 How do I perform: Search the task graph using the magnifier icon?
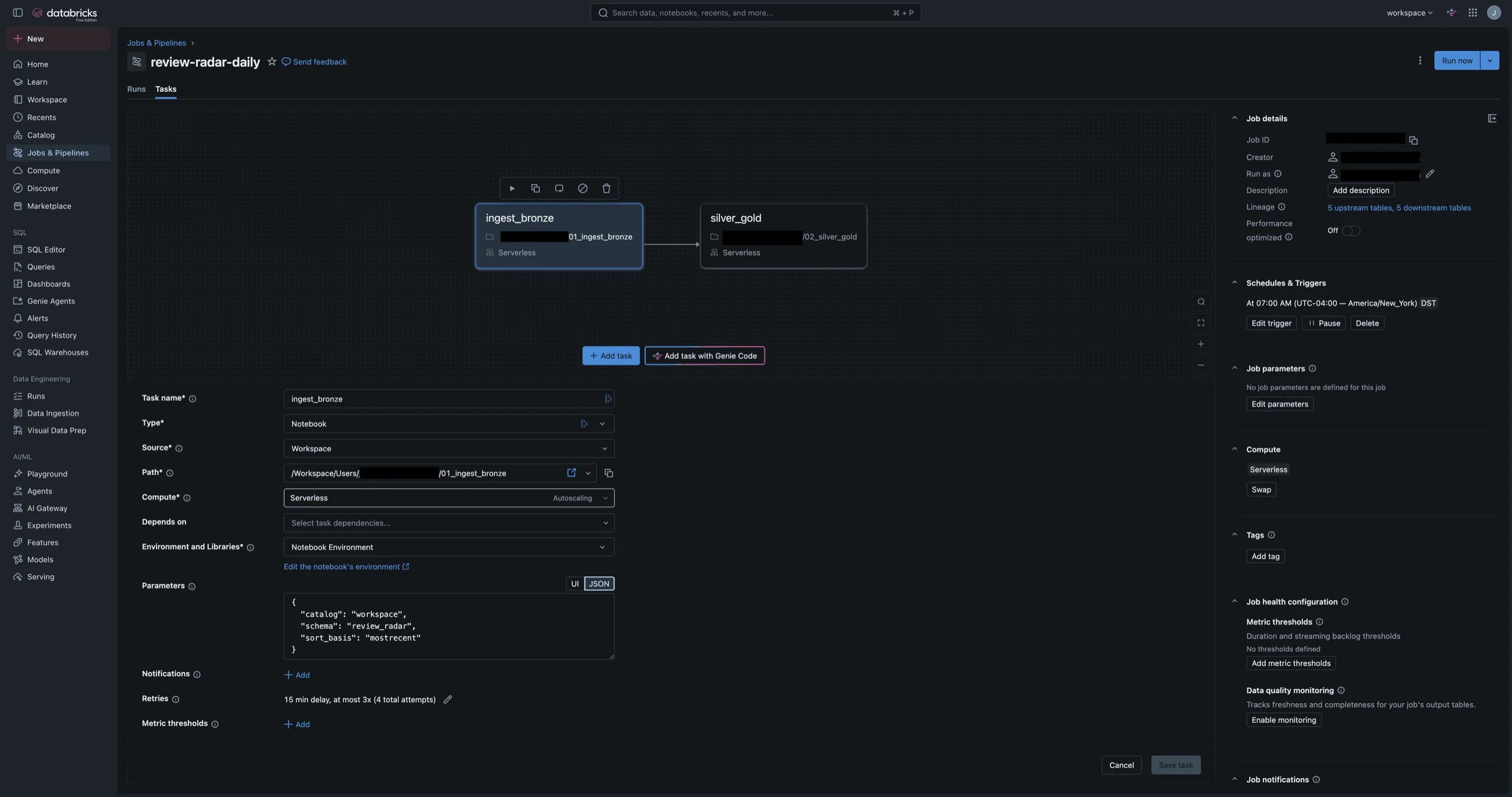pos(1201,302)
